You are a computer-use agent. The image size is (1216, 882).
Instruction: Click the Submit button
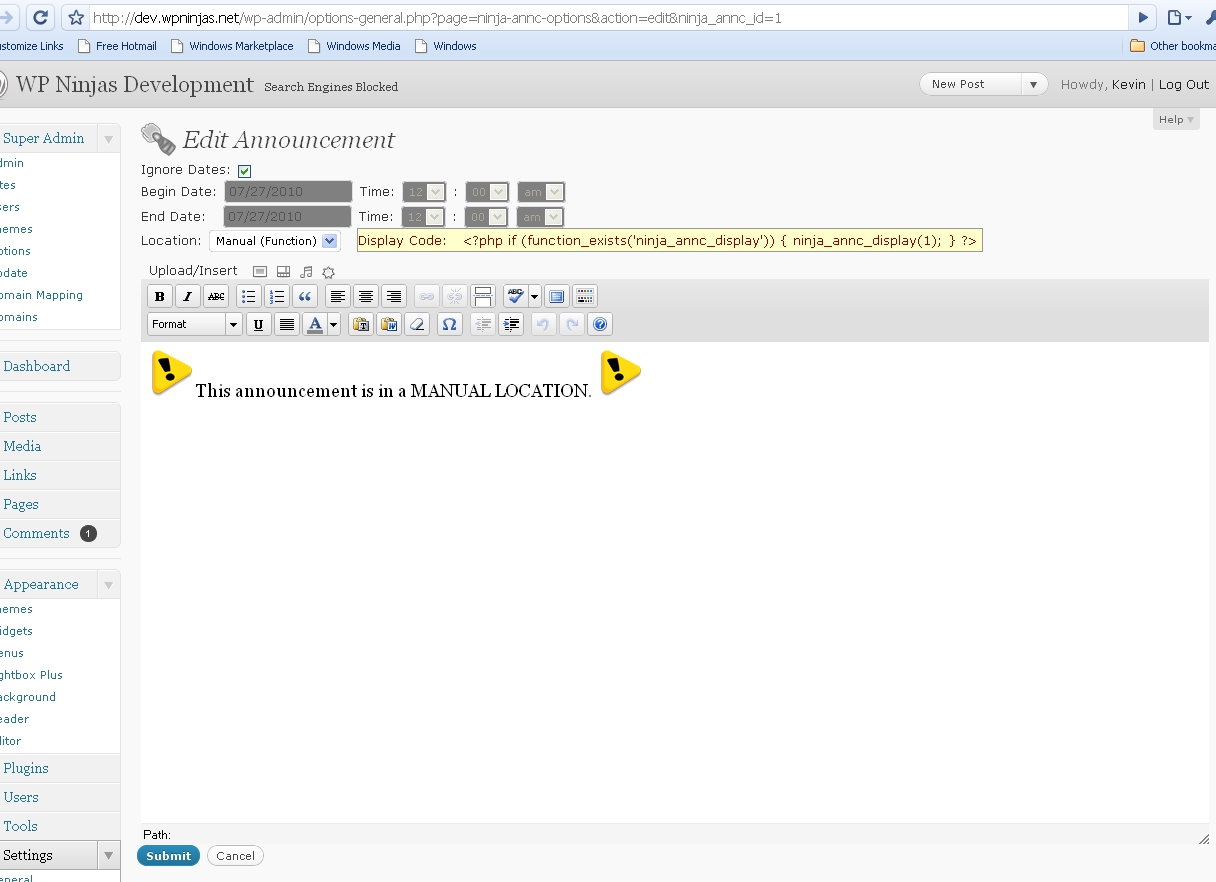pos(168,856)
